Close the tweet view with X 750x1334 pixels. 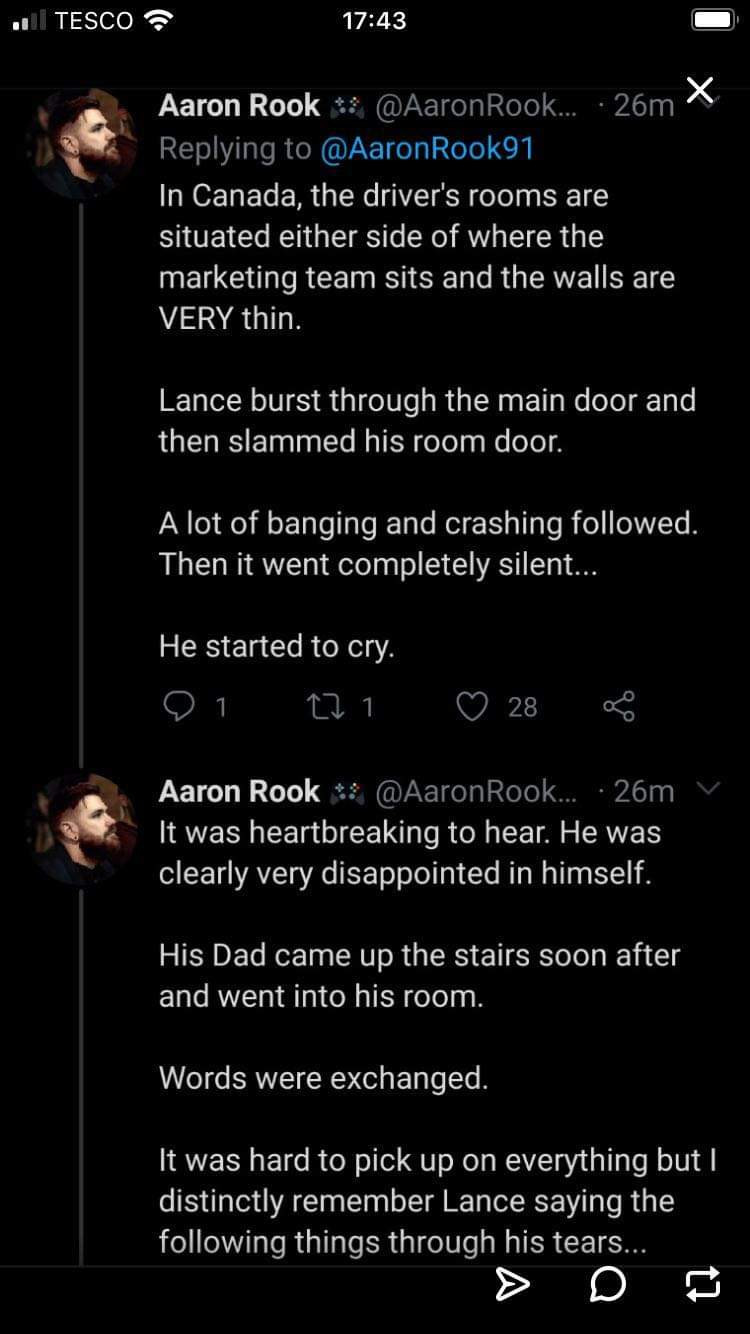(x=701, y=90)
